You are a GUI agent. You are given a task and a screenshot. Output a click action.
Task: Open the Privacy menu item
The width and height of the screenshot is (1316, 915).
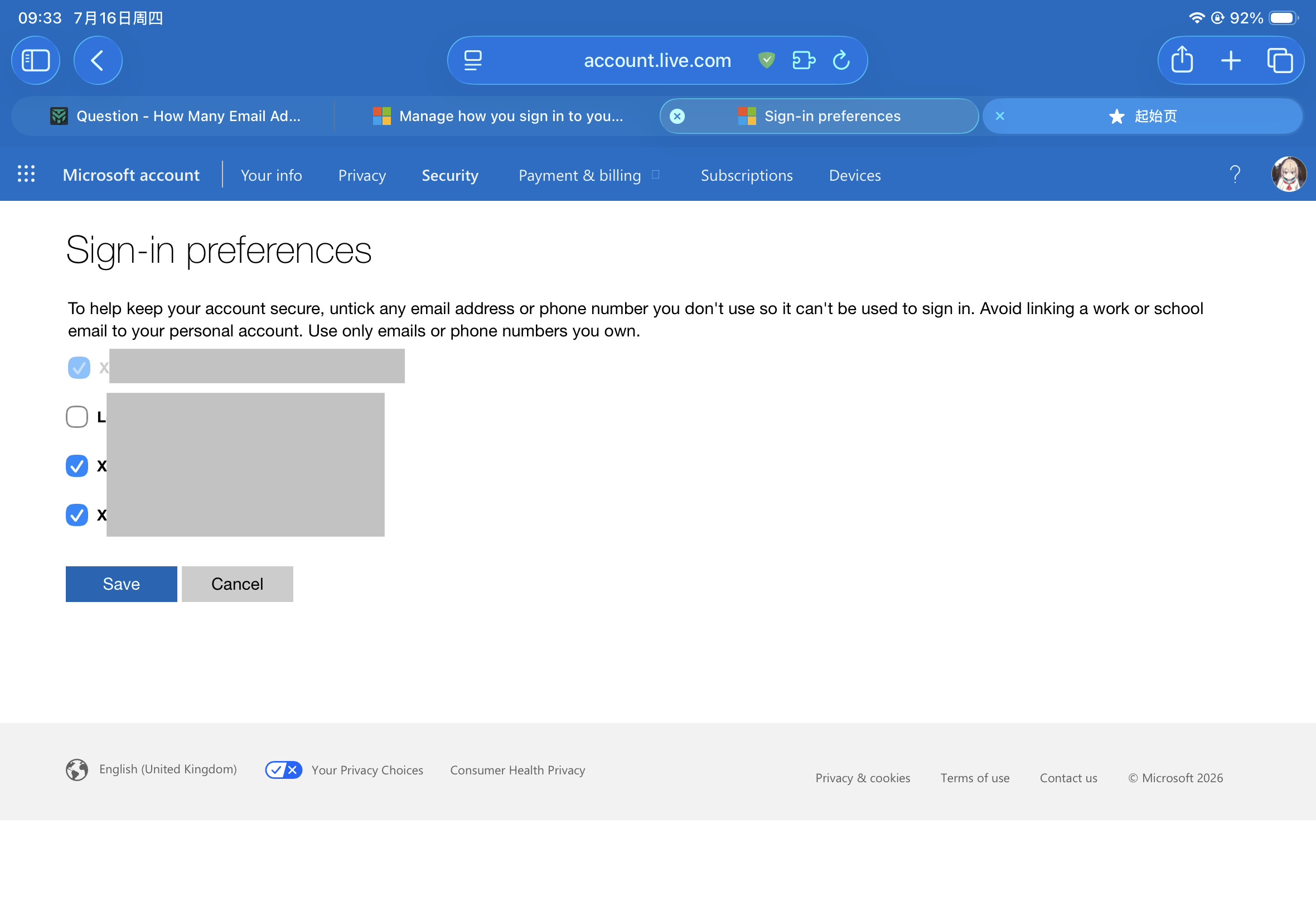pos(362,175)
